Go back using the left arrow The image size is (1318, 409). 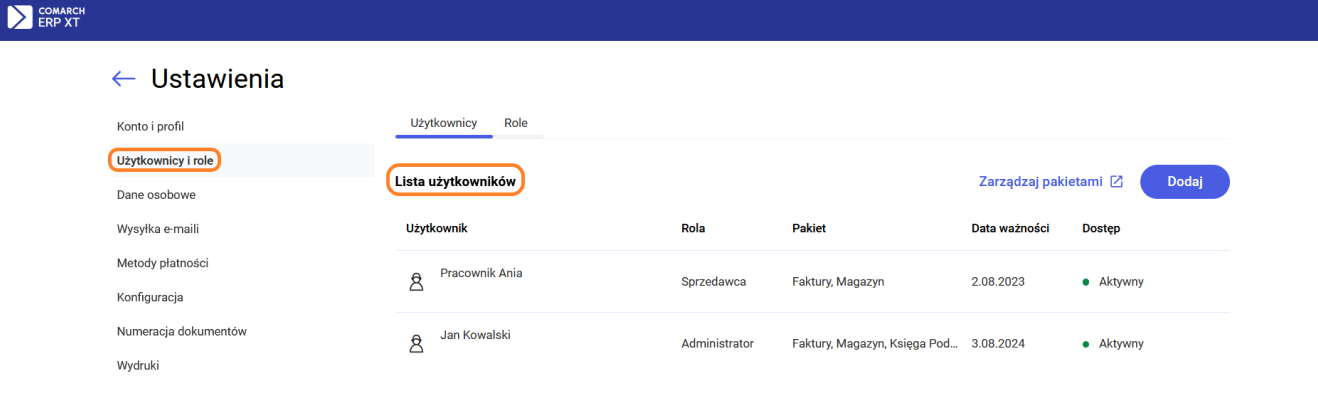click(123, 79)
